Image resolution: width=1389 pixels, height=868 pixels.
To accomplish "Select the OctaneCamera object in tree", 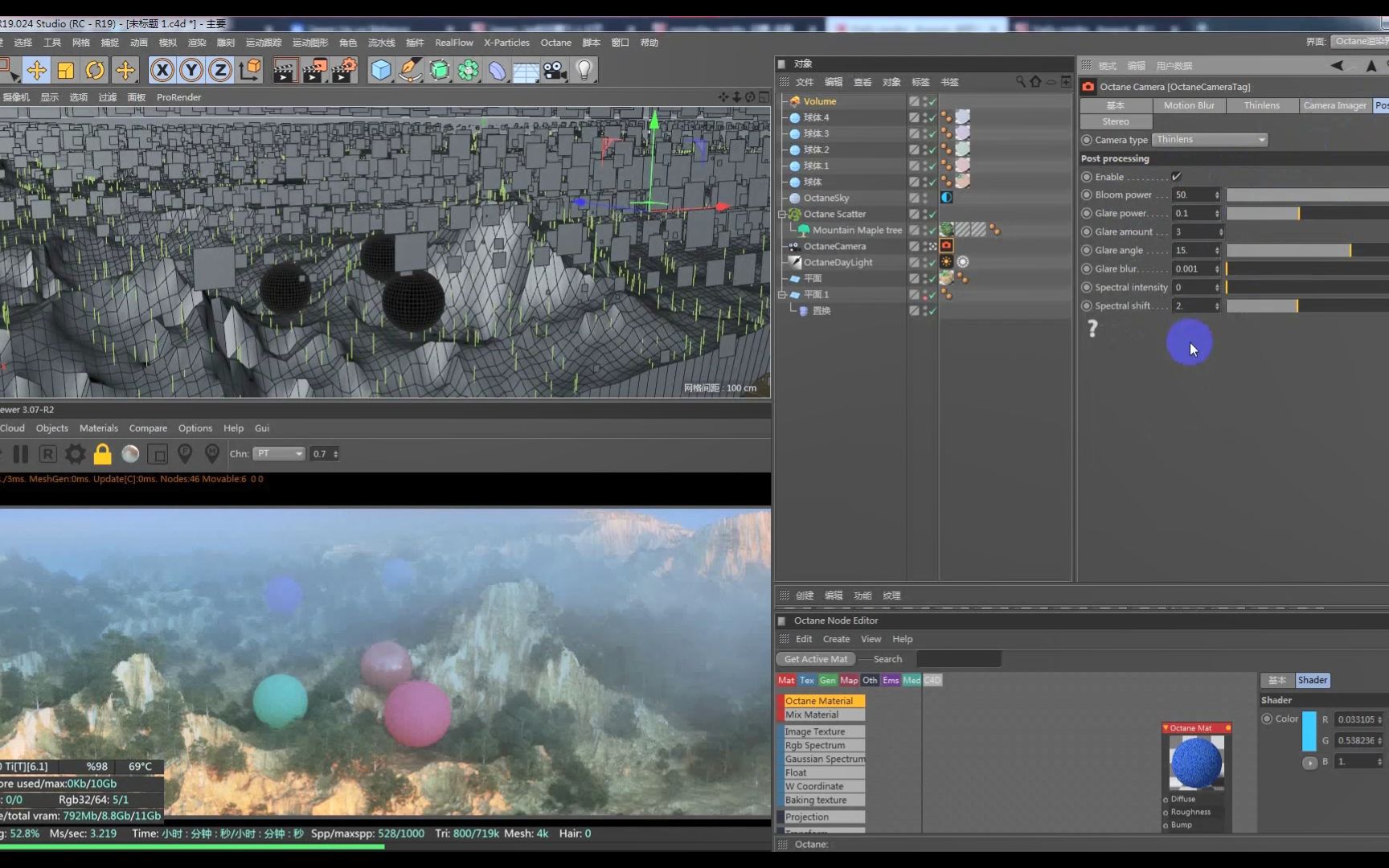I will 834,247.
